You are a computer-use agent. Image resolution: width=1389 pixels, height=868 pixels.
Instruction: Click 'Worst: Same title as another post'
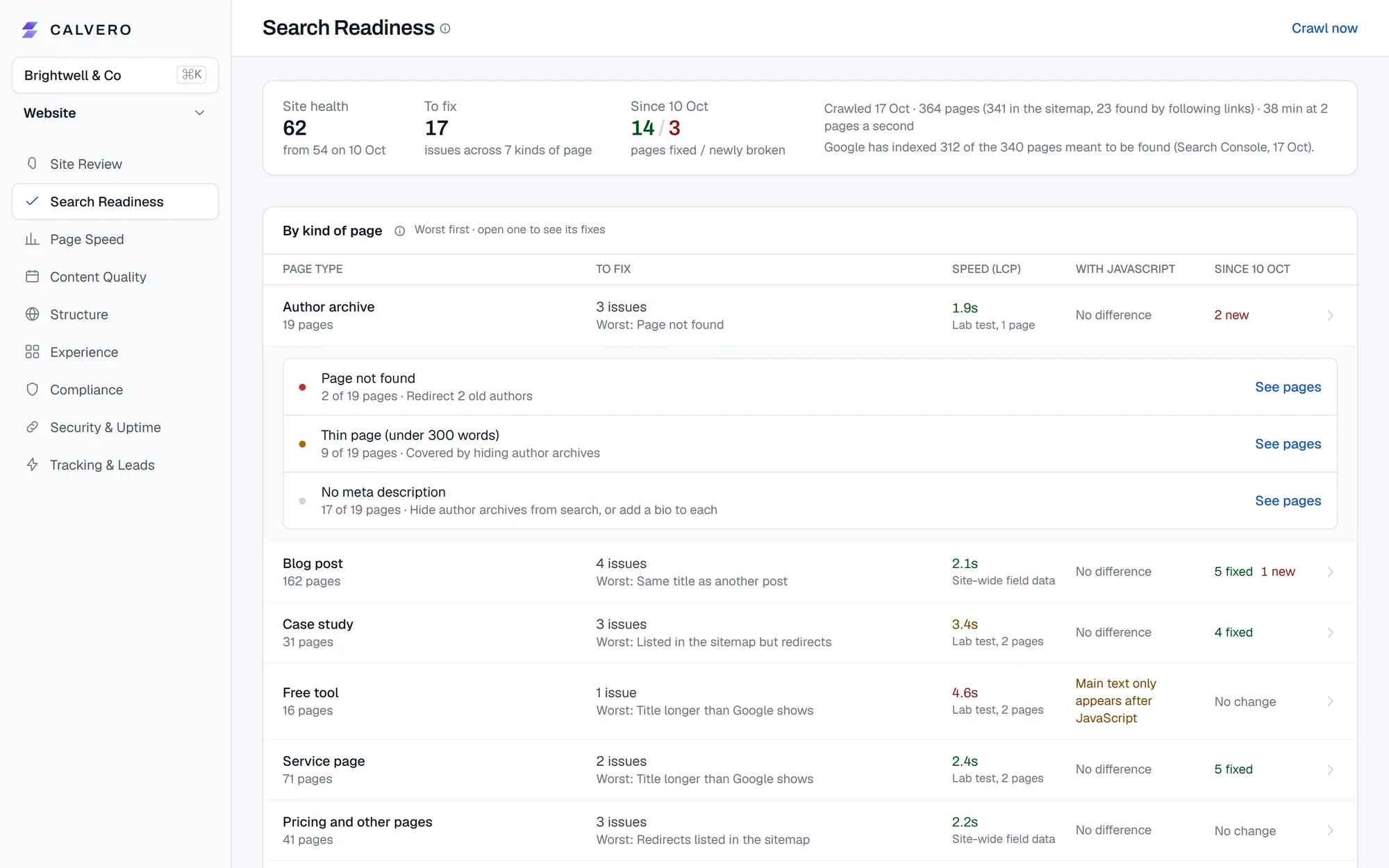(691, 581)
